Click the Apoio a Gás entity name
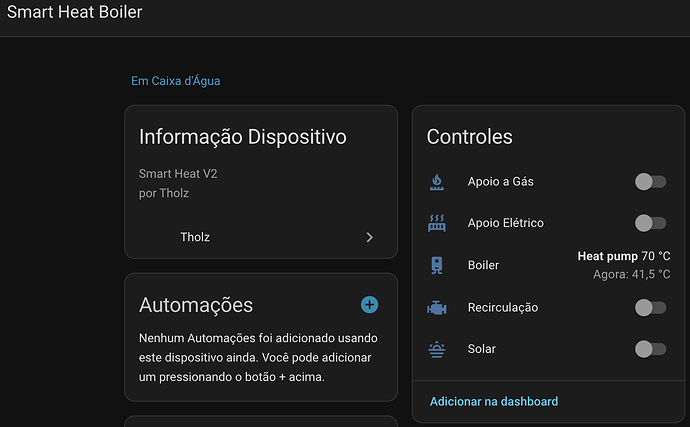 pyautogui.click(x=500, y=181)
